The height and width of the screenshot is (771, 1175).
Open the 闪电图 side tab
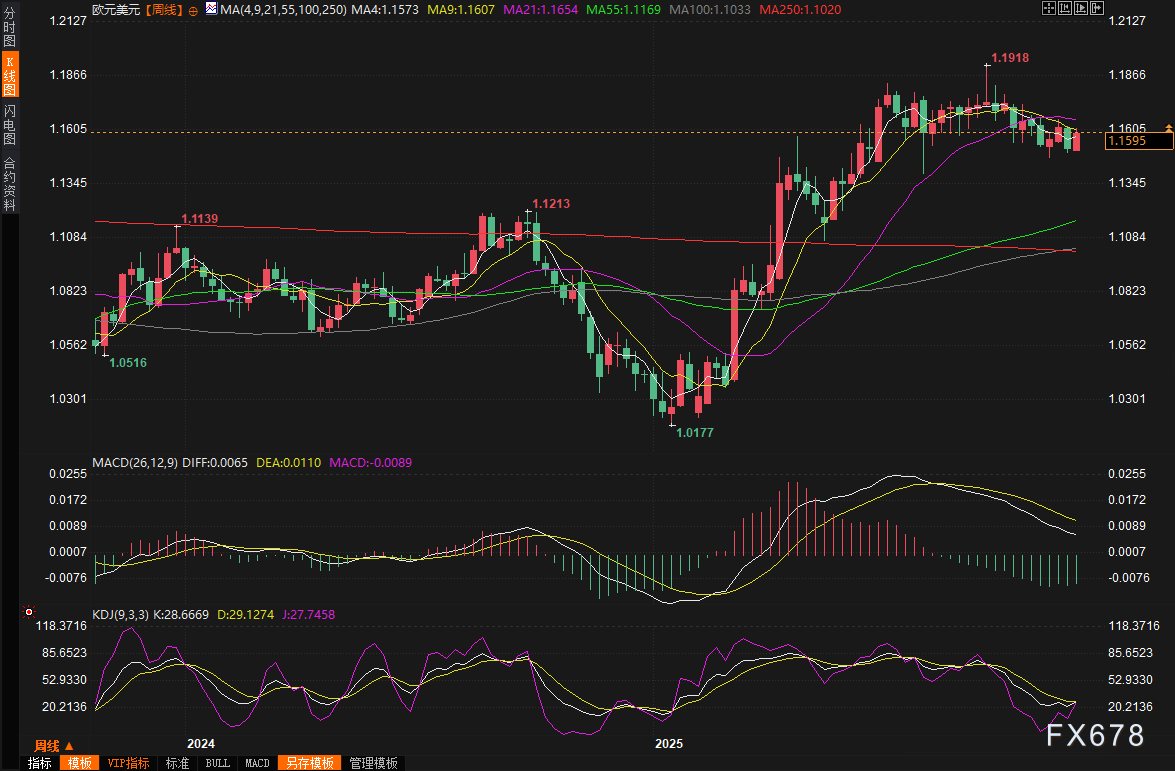click(x=9, y=125)
